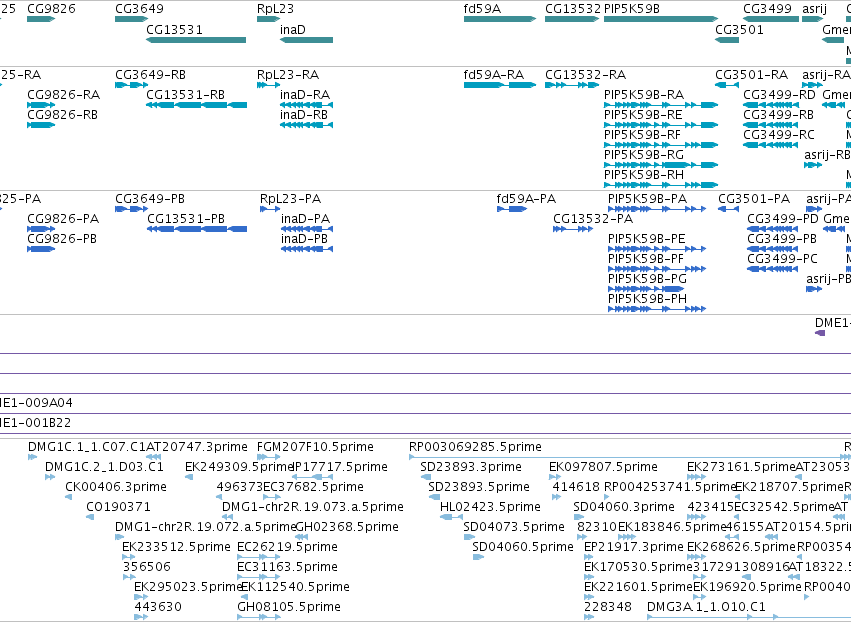Click the CG3649-PB protein
The image size is (851, 622).
pos(131,208)
